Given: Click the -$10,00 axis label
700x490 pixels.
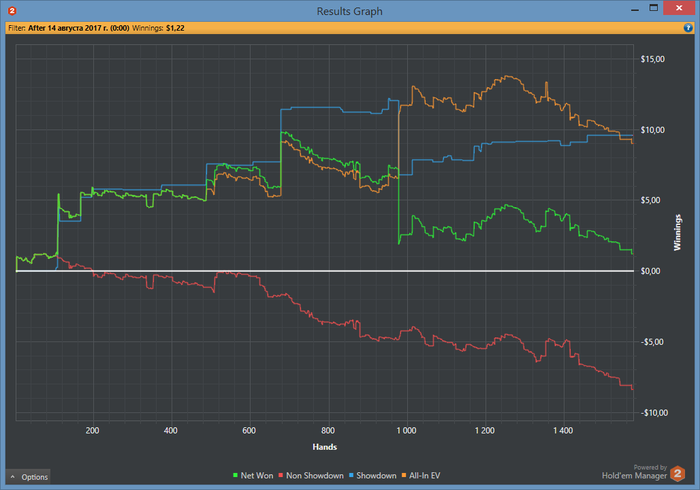Looking at the screenshot, I should pyautogui.click(x=654, y=413).
